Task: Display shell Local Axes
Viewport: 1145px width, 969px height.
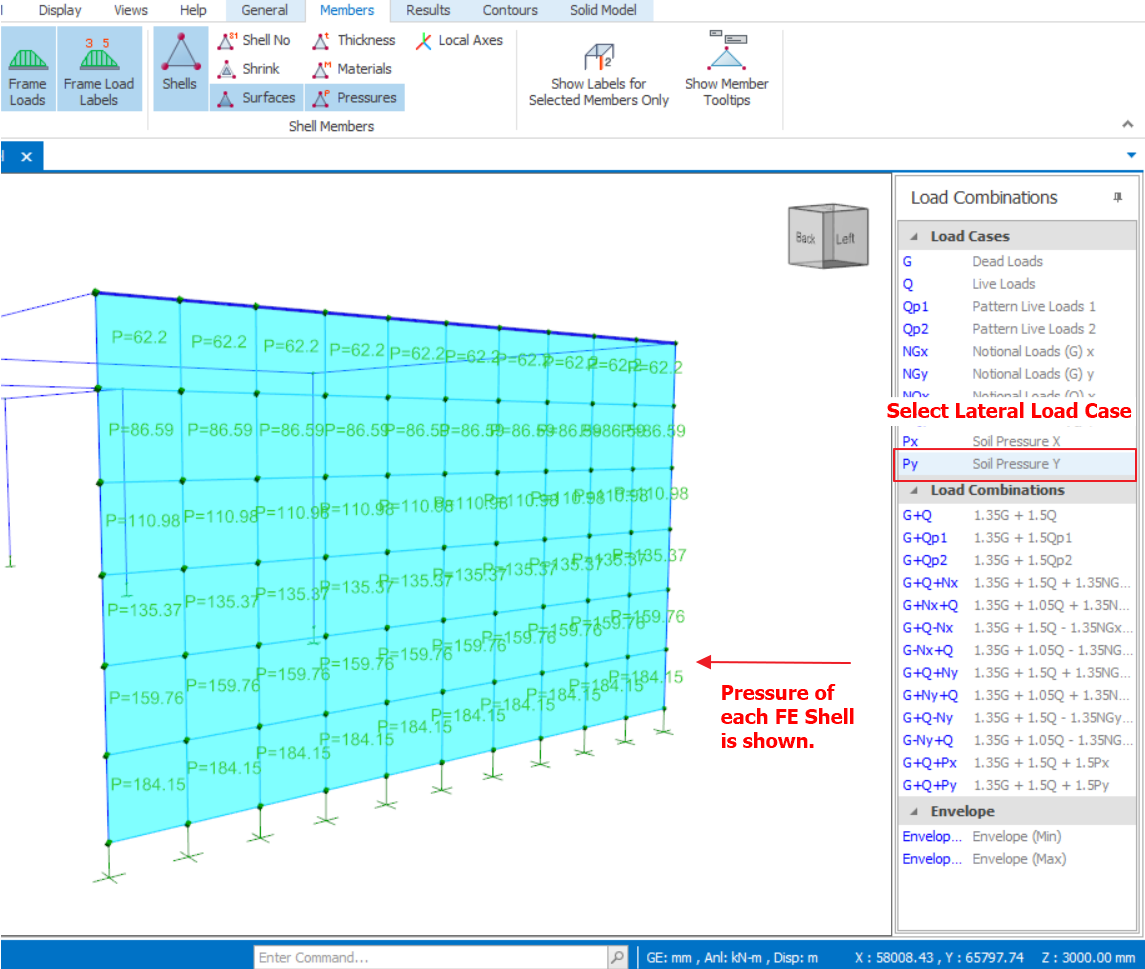Action: tap(459, 40)
